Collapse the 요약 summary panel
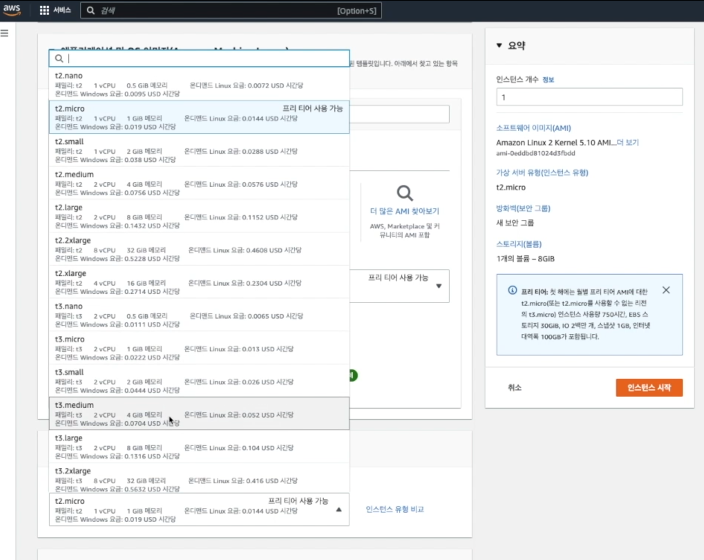This screenshot has width=704, height=560. click(x=499, y=45)
